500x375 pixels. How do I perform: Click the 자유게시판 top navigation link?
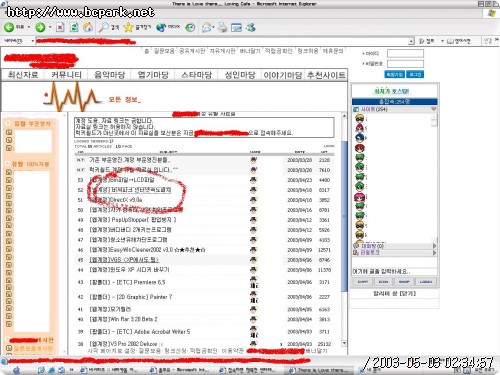(222, 51)
